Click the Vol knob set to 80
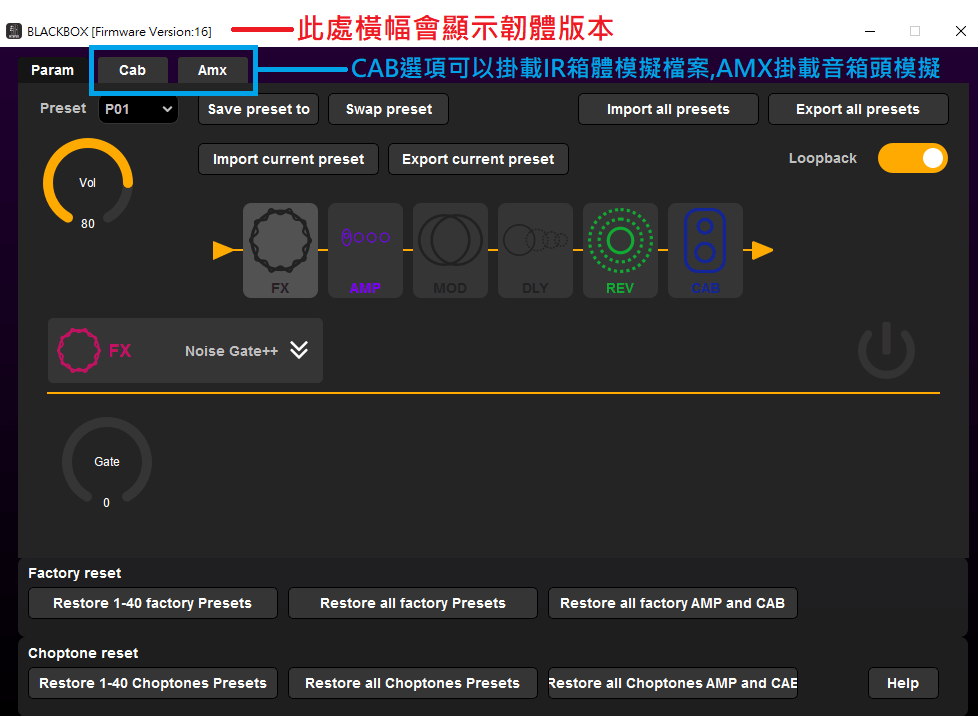The width and height of the screenshot is (978, 716). 88,183
